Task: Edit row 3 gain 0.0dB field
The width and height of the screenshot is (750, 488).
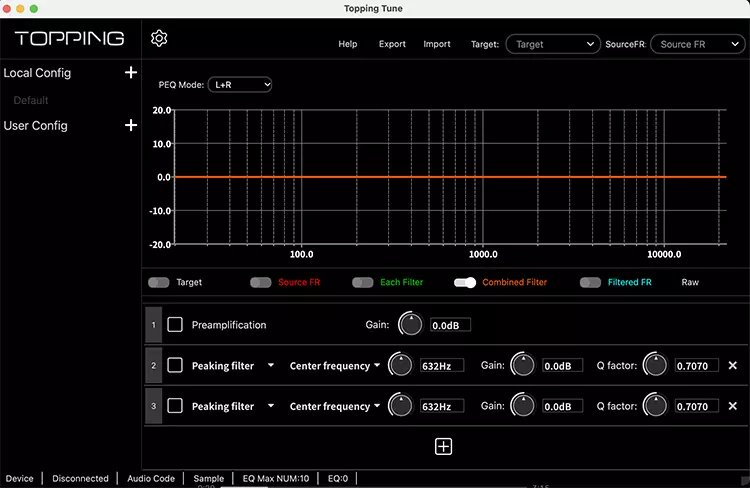Action: click(562, 406)
